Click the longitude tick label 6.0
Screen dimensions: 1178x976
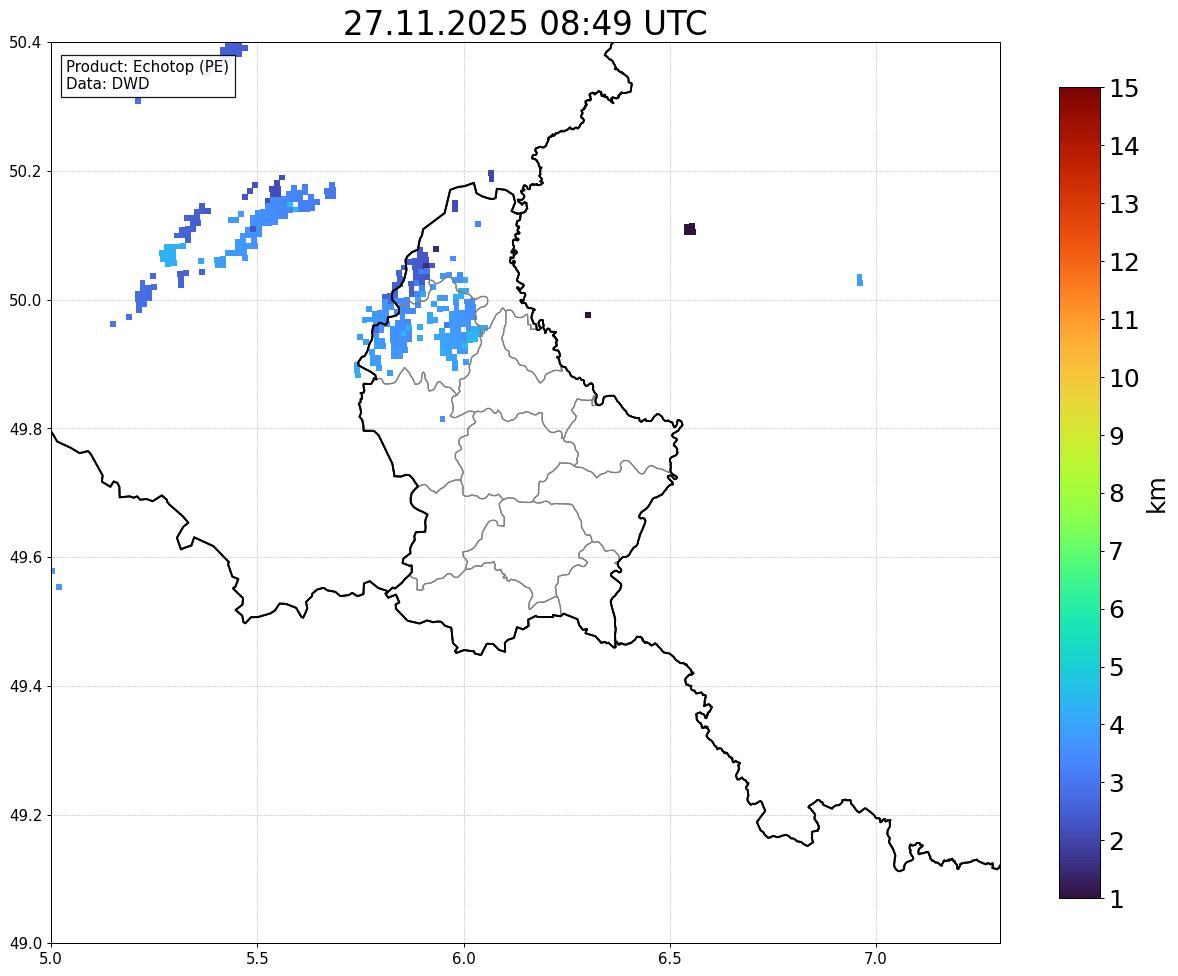point(464,959)
